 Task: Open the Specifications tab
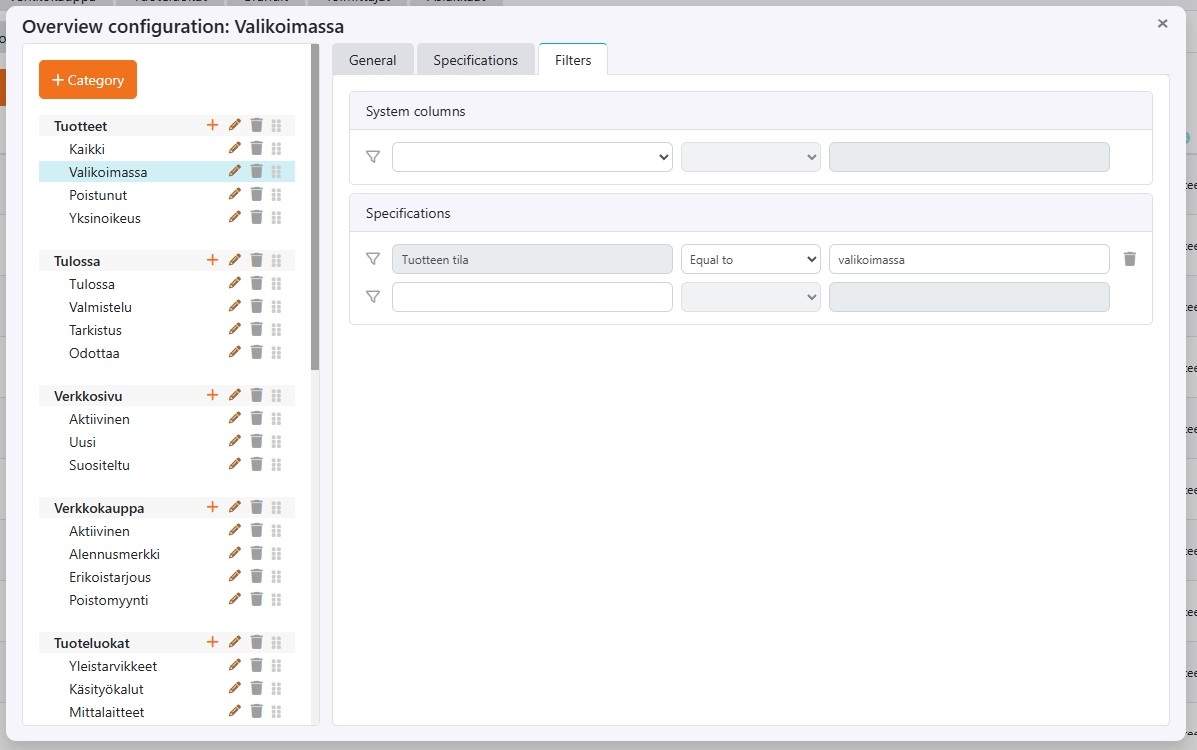tap(475, 60)
